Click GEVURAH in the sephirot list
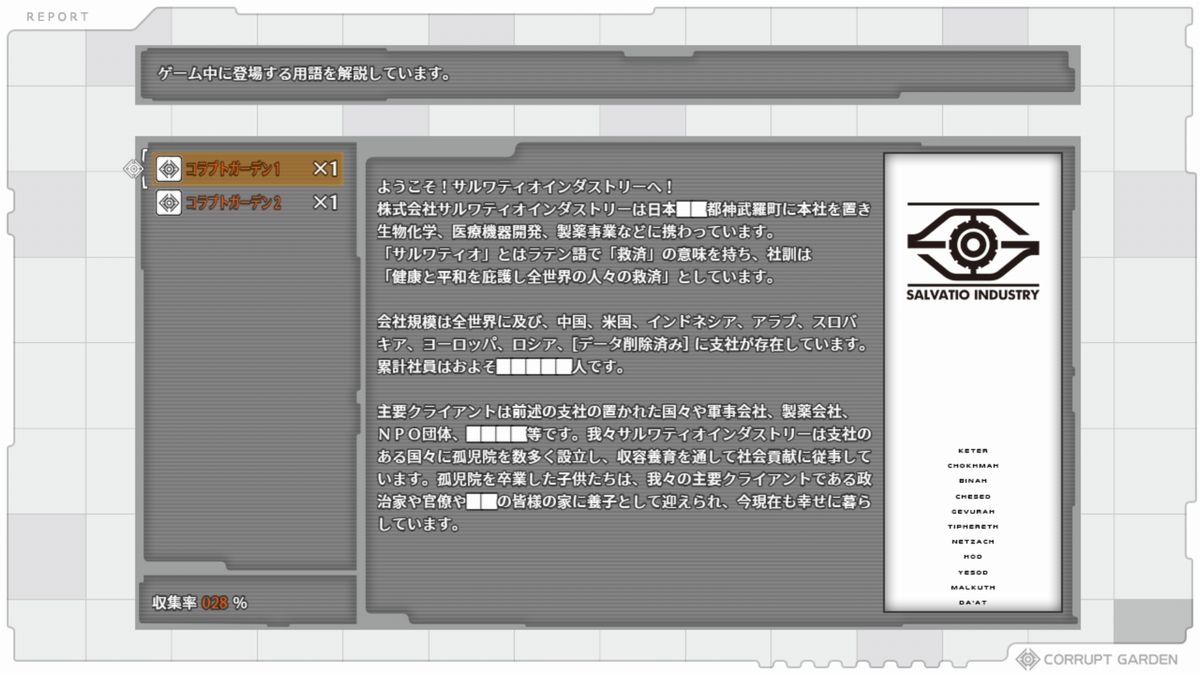This screenshot has height=675, width=1200. point(972,511)
